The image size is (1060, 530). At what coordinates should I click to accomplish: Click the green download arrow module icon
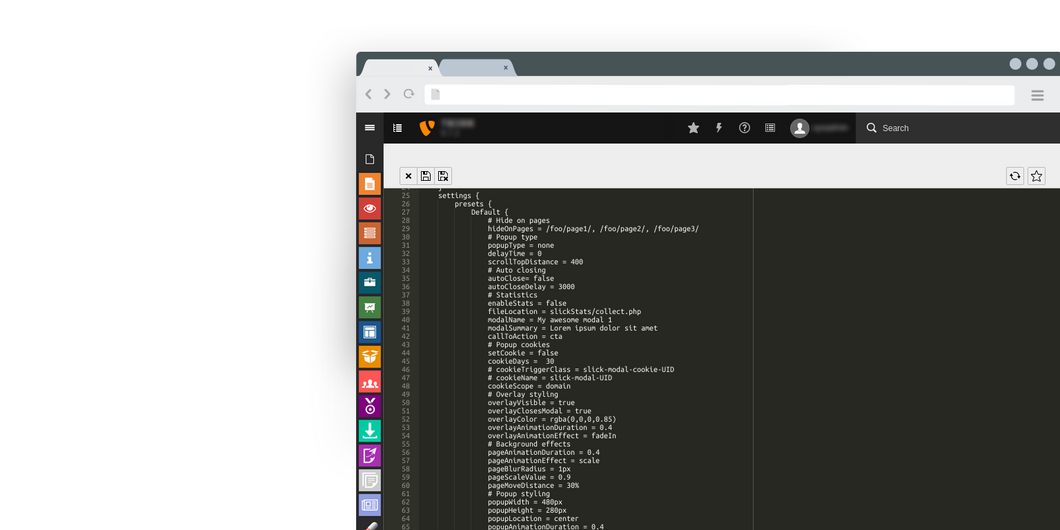pyautogui.click(x=370, y=431)
